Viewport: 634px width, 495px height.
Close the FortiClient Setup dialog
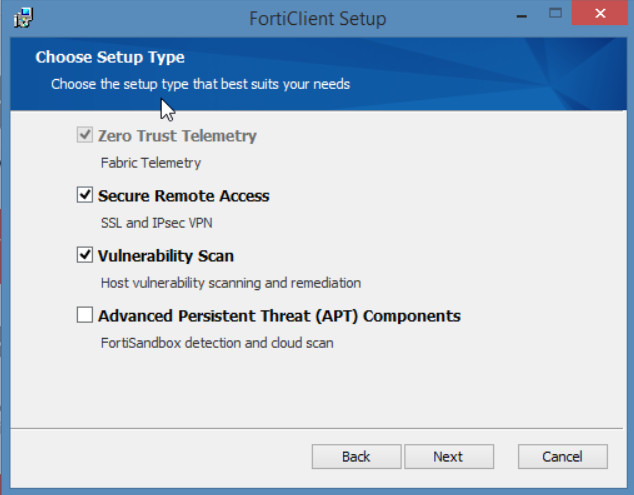tap(600, 13)
